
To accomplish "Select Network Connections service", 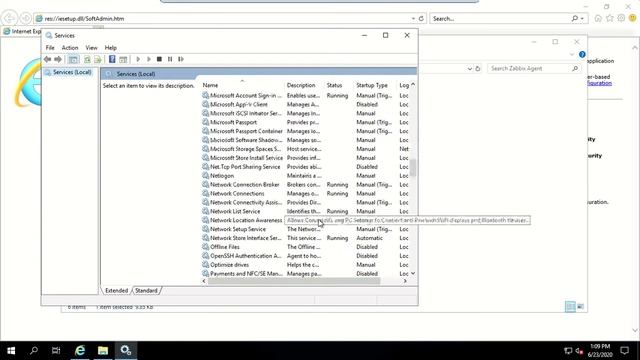I will pos(305,193).
